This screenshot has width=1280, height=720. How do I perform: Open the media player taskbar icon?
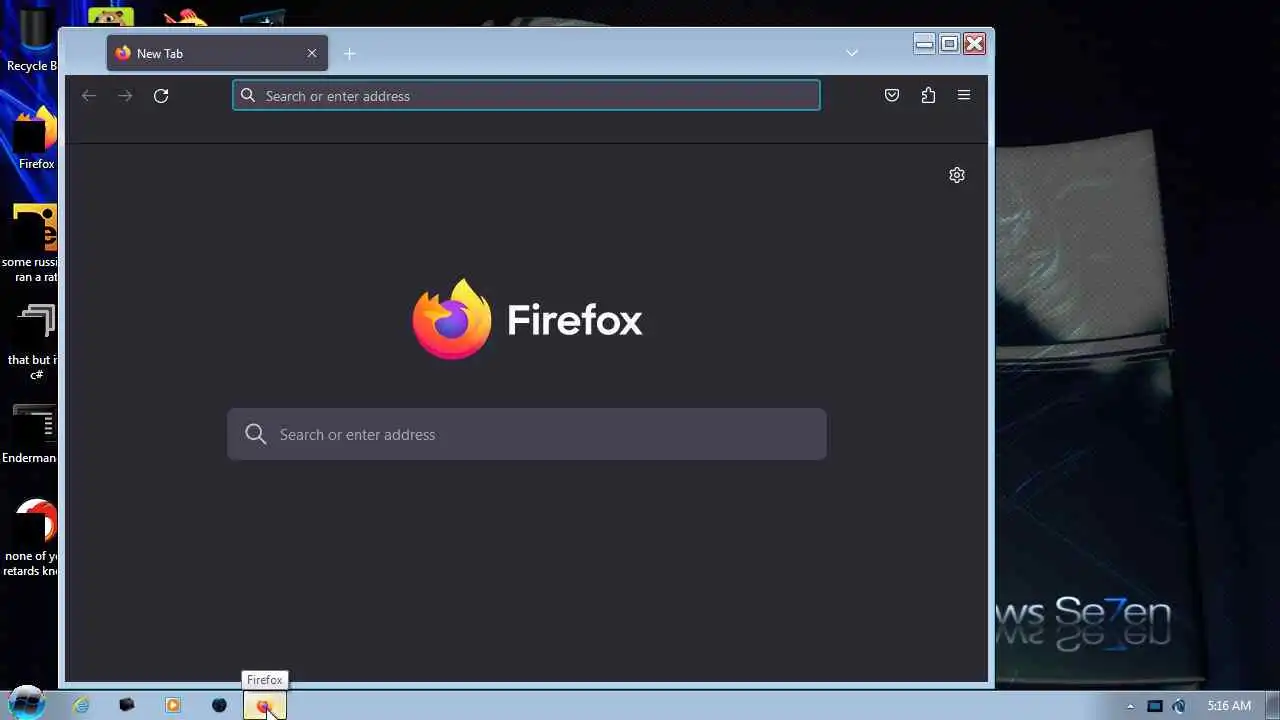pos(173,705)
